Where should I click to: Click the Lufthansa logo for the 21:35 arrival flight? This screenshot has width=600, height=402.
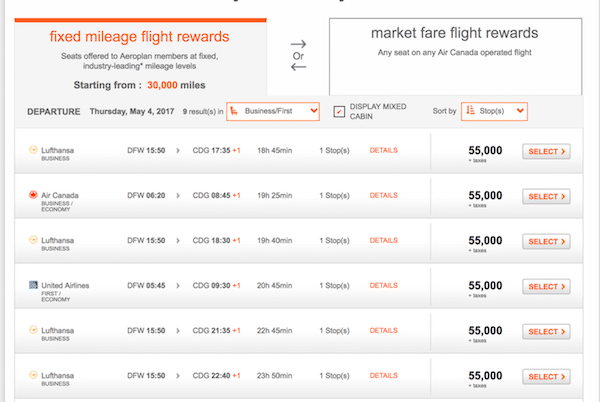coord(33,330)
